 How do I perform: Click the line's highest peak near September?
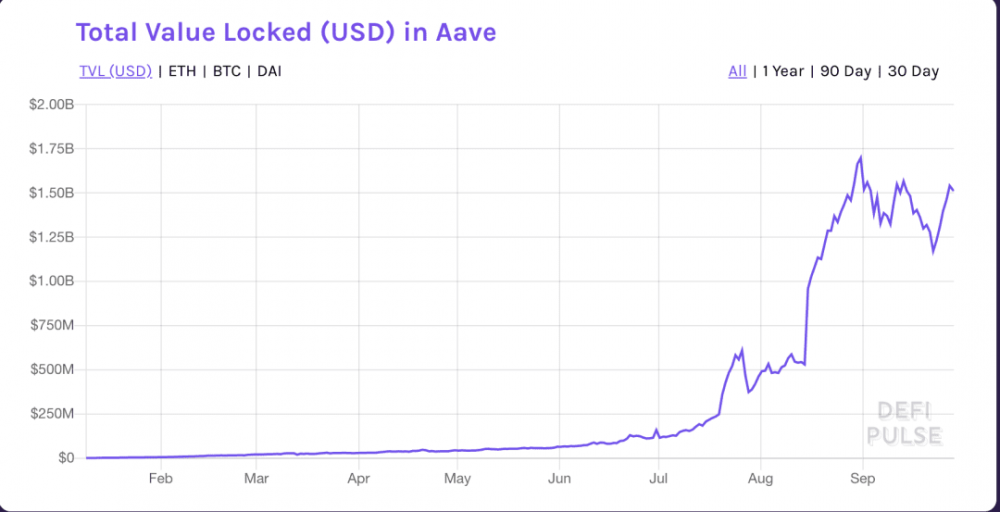pos(861,157)
